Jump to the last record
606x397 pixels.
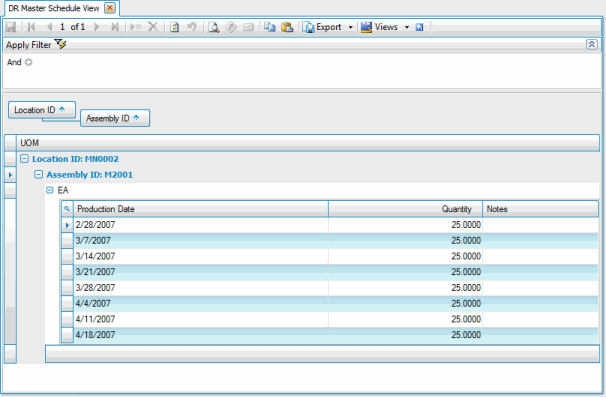[x=114, y=27]
